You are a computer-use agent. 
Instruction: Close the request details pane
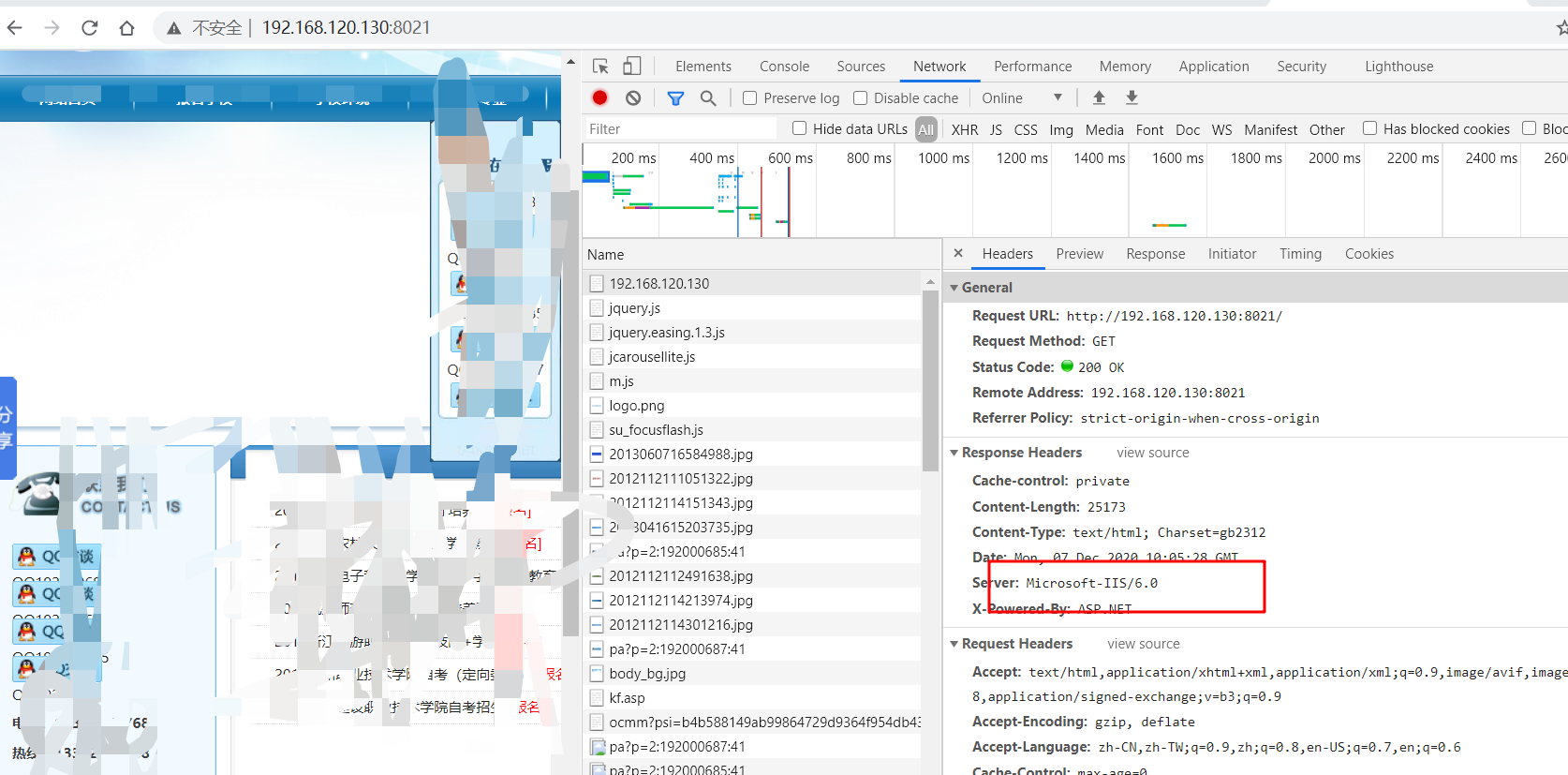point(958,253)
